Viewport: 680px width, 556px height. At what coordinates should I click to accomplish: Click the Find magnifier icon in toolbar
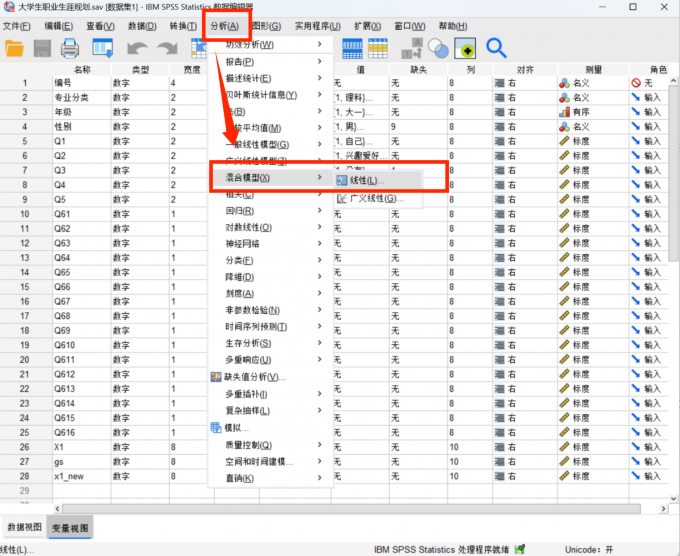click(x=496, y=48)
